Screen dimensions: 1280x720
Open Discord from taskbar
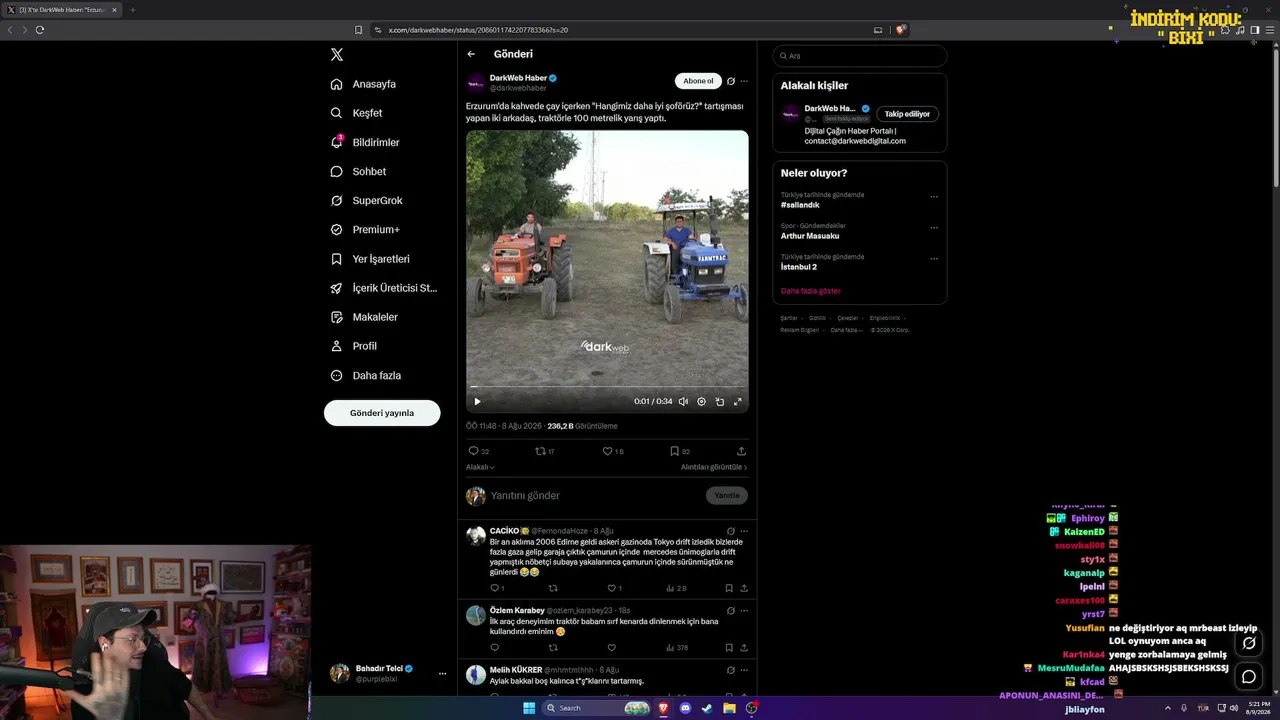685,708
